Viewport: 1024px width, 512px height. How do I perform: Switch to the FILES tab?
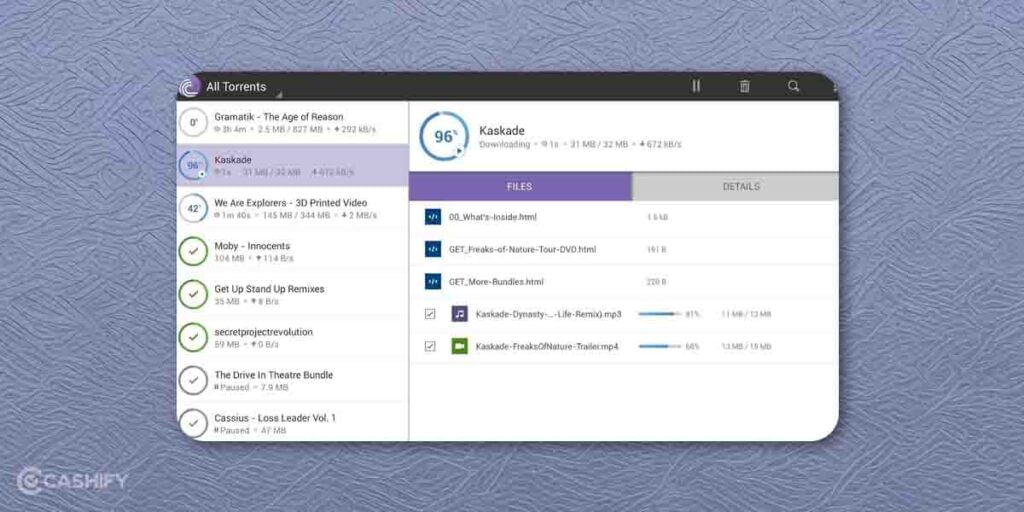pyautogui.click(x=520, y=186)
